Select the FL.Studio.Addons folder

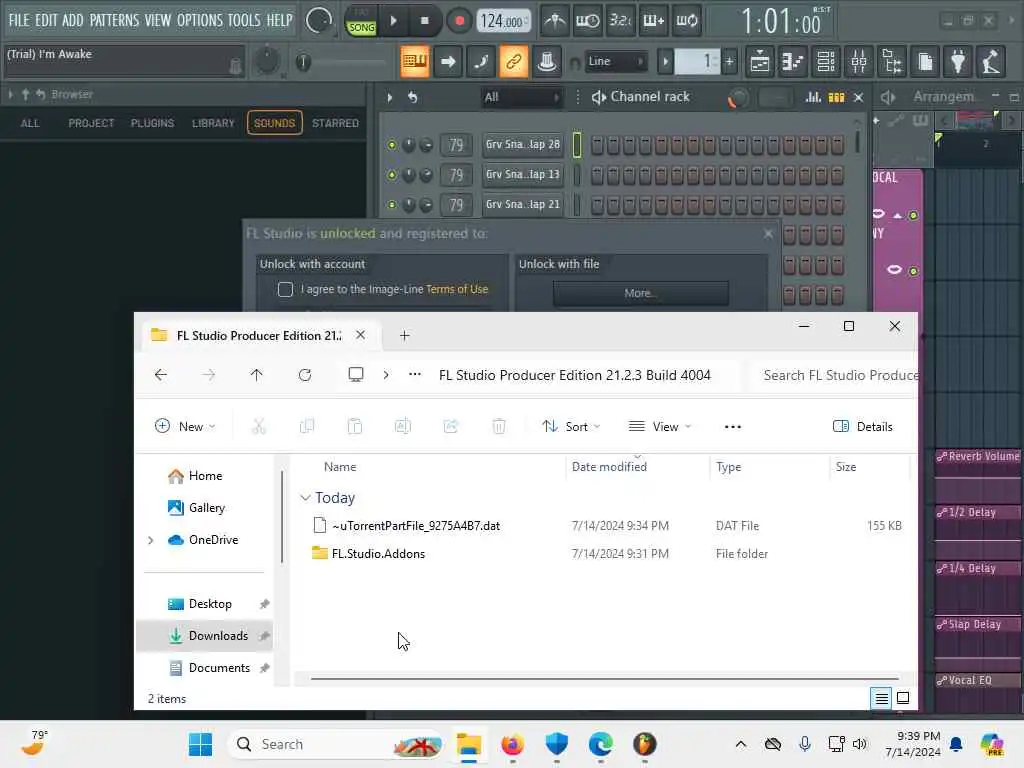(379, 554)
